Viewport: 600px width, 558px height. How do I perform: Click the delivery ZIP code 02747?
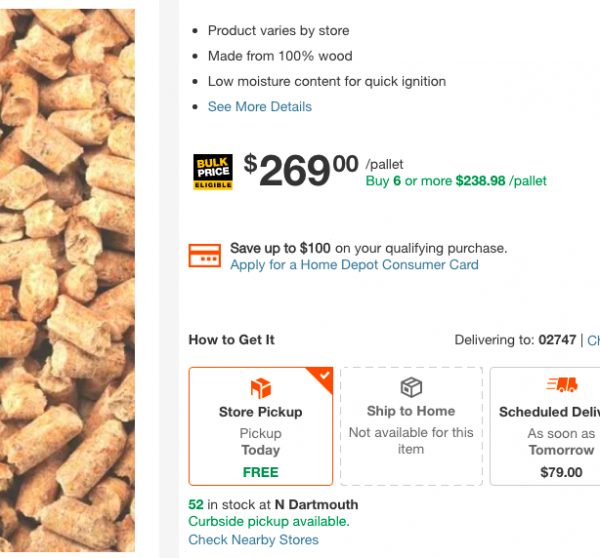557,340
